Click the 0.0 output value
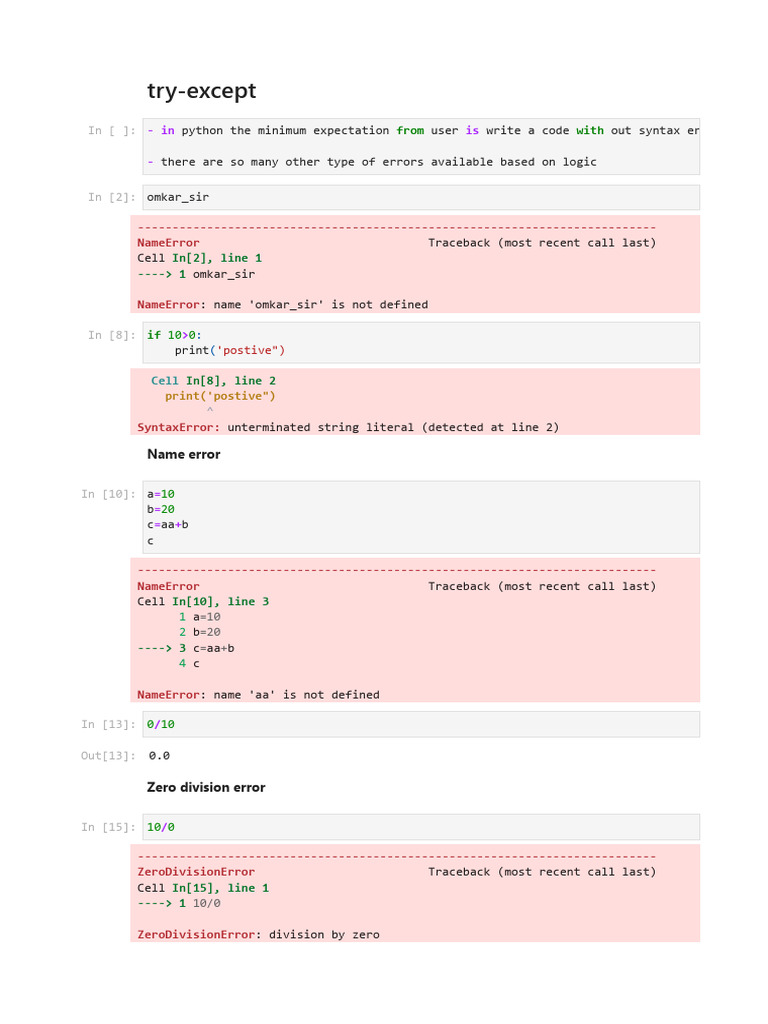 pos(159,756)
